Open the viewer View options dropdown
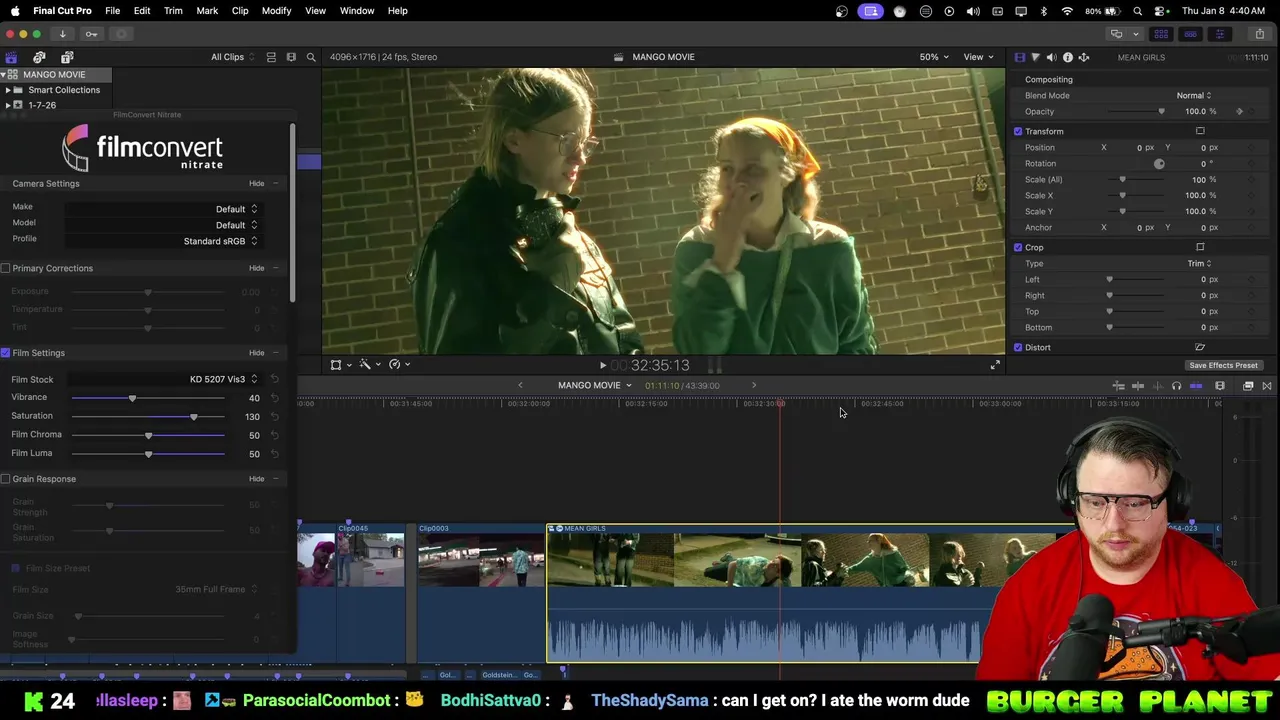The width and height of the screenshot is (1280, 720). coord(978,57)
